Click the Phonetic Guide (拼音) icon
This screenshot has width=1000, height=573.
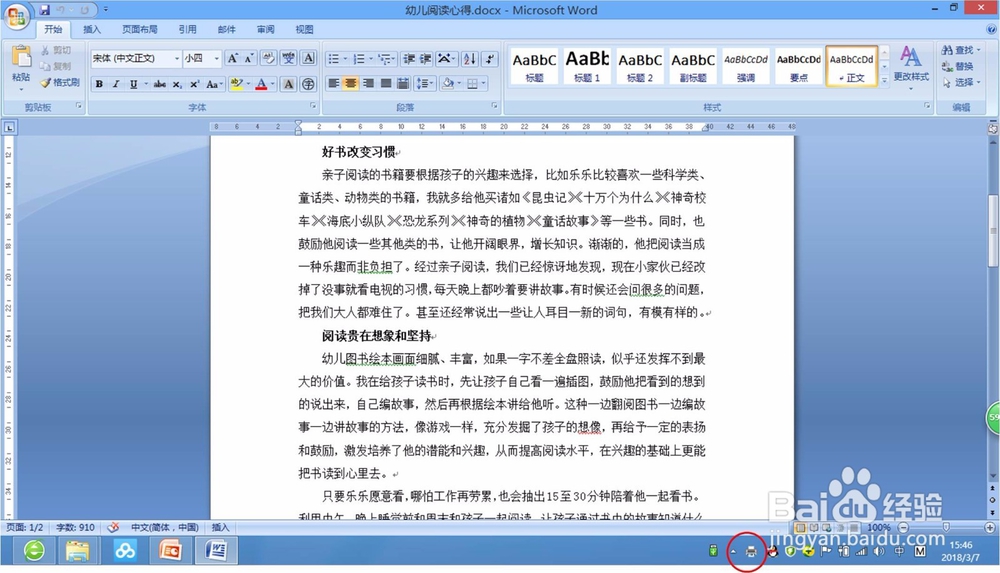[288, 59]
